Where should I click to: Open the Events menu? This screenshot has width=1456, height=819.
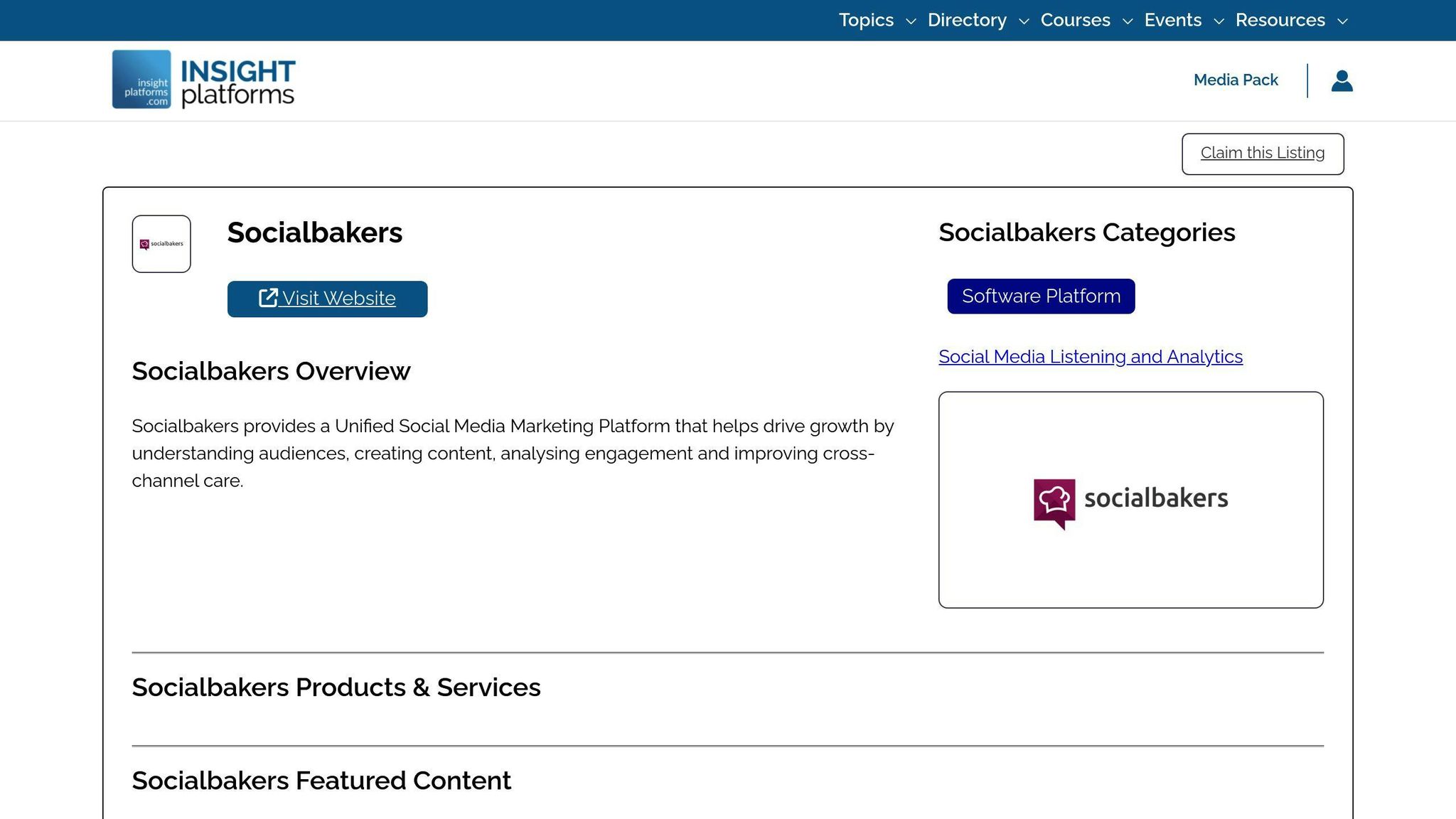[1172, 20]
